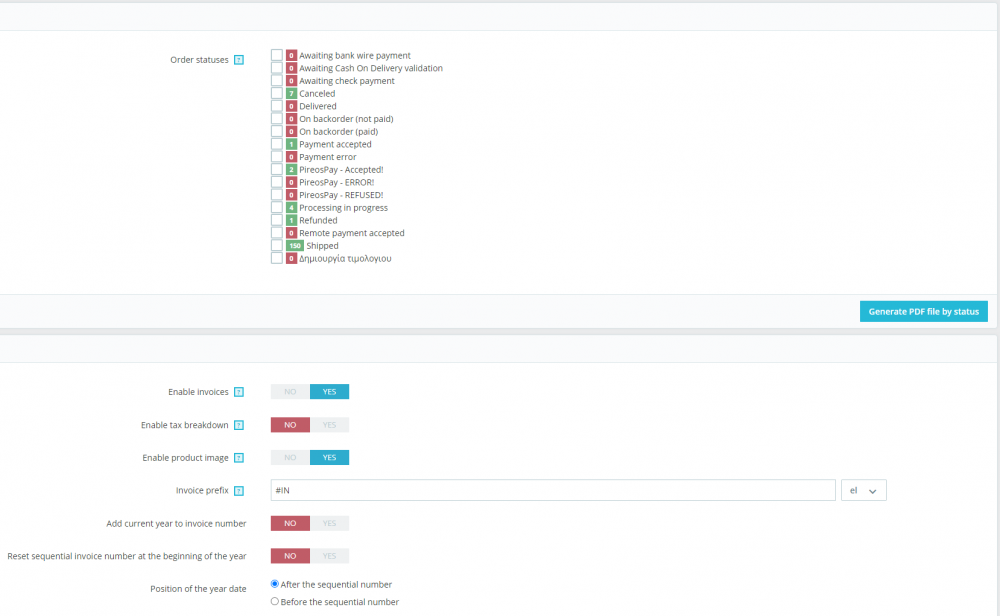
Task: Click the red badge next to Payment error
Action: [x=290, y=156]
